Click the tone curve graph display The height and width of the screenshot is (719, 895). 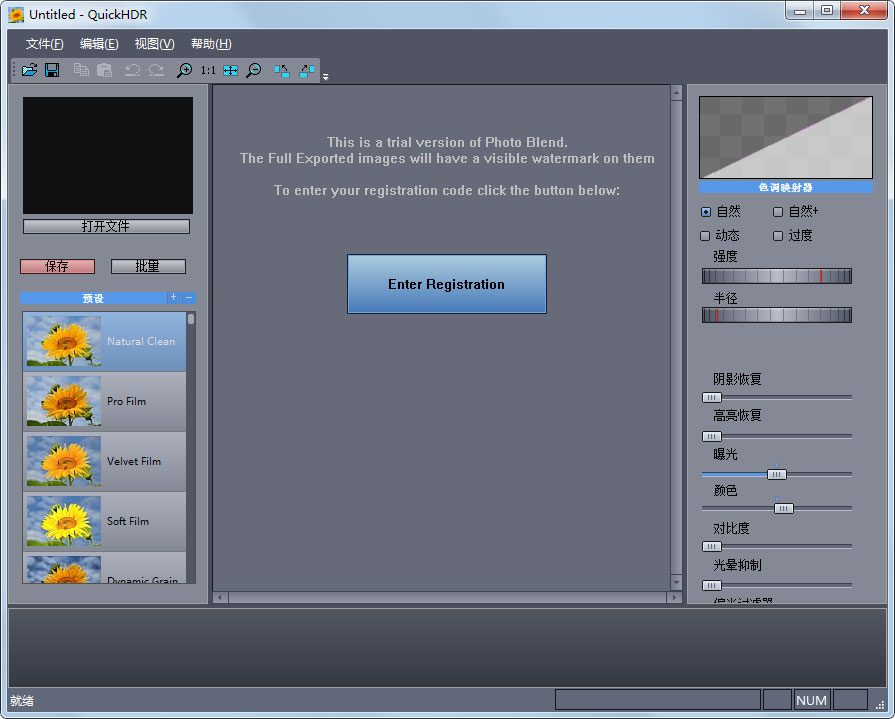point(785,138)
